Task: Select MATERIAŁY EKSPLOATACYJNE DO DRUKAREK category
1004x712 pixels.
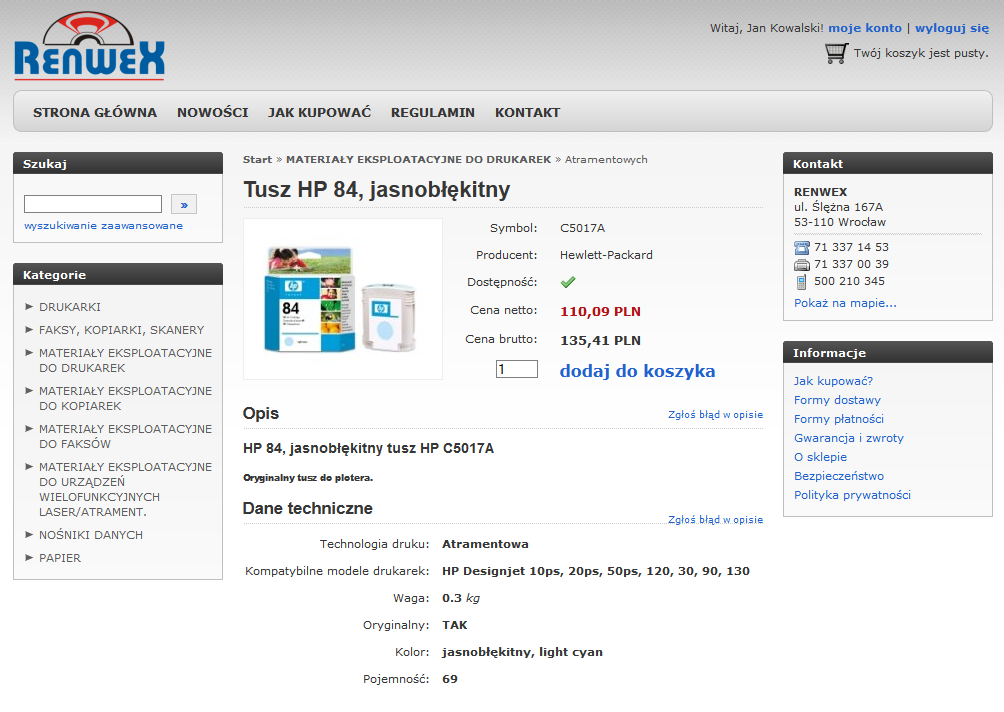Action: point(126,360)
